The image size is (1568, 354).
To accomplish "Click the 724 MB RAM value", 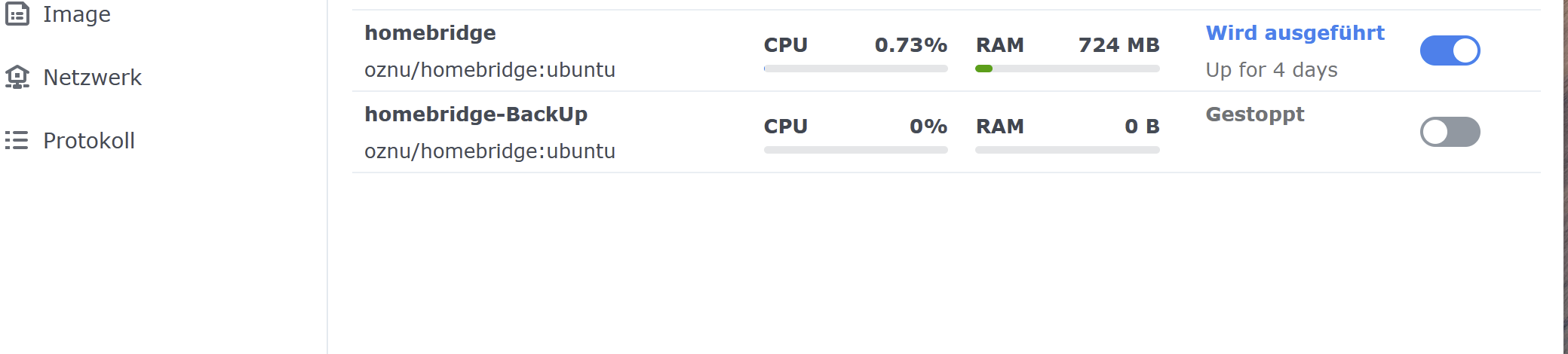I will (x=1118, y=45).
